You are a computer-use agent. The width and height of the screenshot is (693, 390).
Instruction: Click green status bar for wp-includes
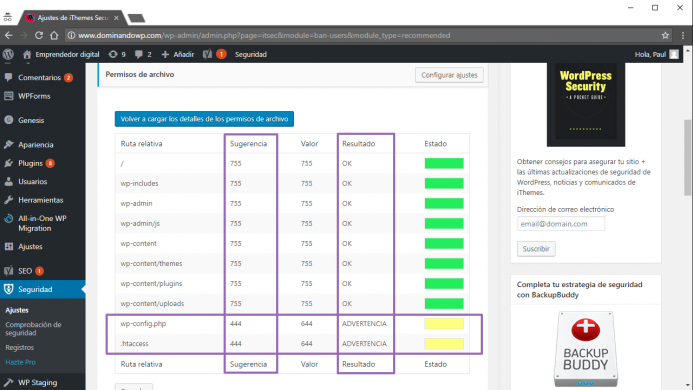point(444,183)
